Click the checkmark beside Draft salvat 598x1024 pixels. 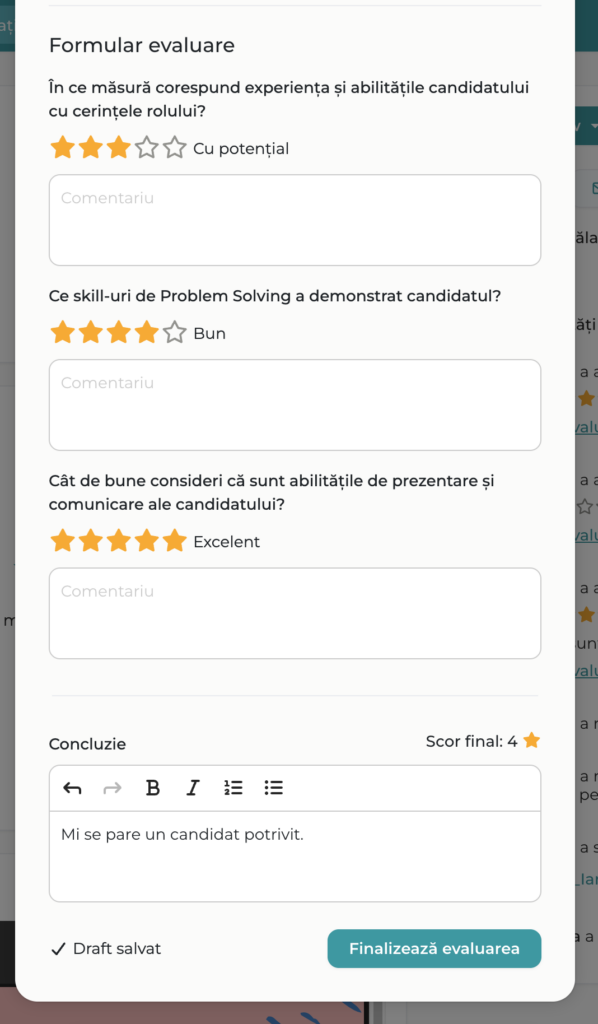pyautogui.click(x=58, y=947)
